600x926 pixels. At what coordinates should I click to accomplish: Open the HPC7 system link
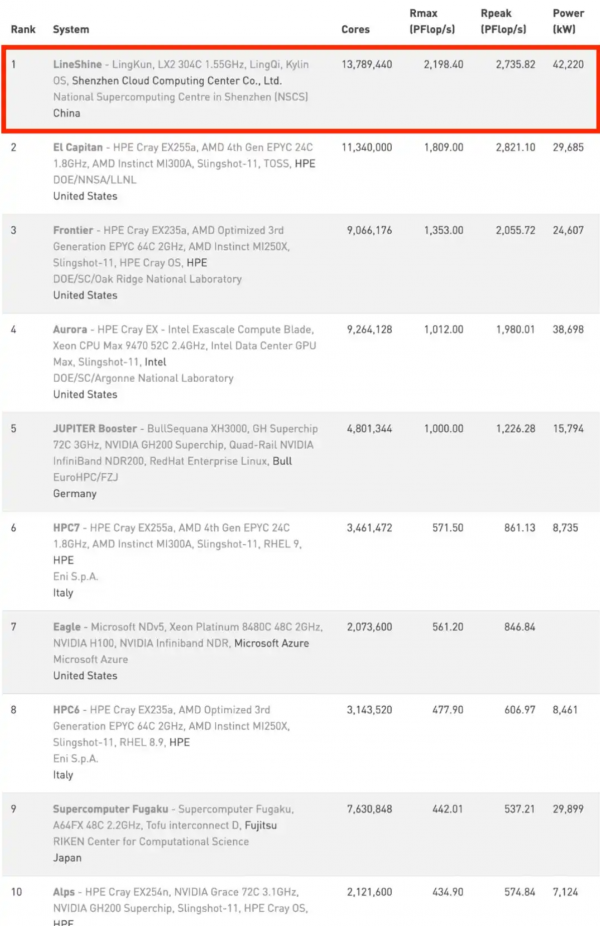[x=66, y=528]
